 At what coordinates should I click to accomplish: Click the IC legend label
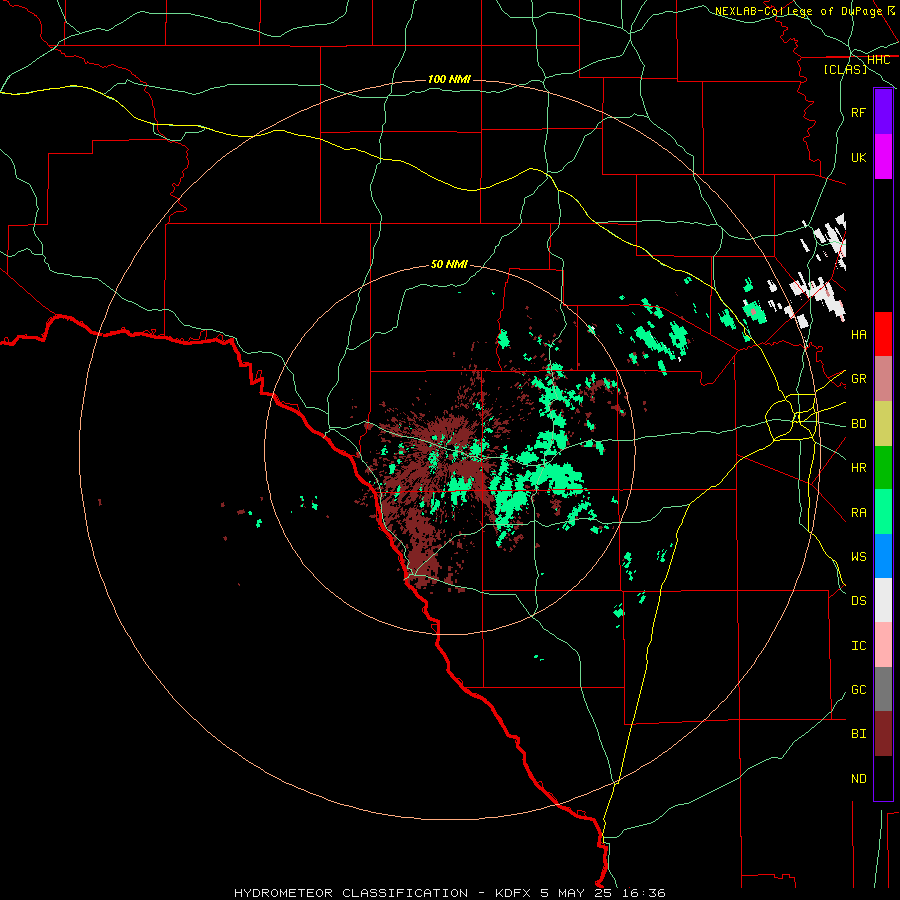click(859, 646)
